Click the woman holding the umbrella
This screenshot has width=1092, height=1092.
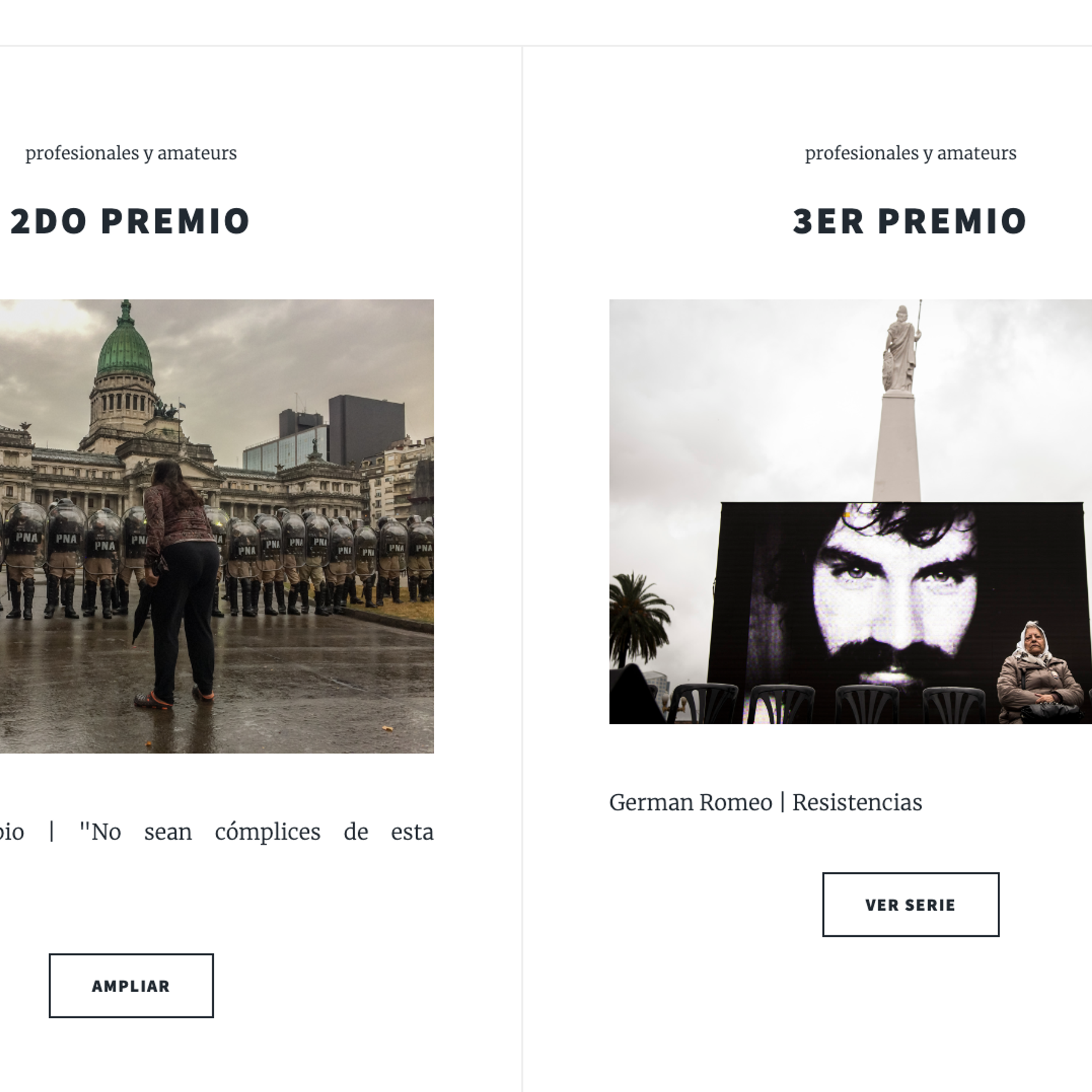pos(179,582)
